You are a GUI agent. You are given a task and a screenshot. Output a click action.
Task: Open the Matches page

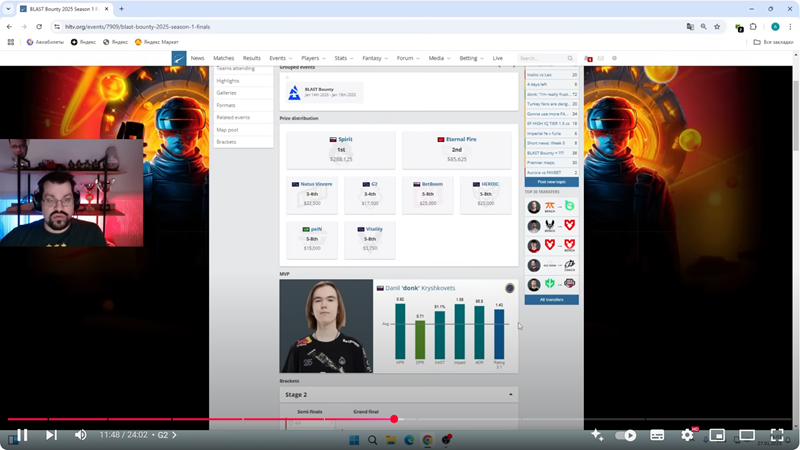(223, 58)
